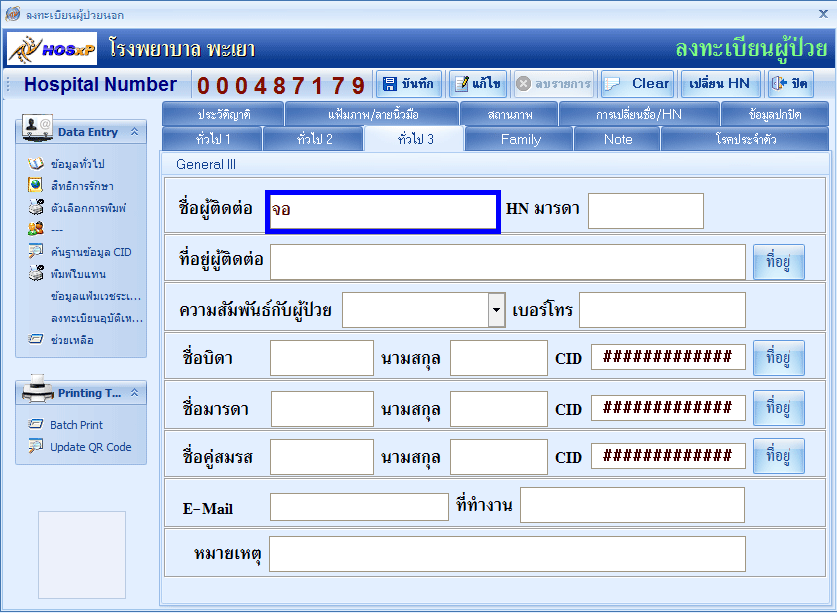
Task: Click the Hospital Number 000487179 value
Action: pos(281,85)
